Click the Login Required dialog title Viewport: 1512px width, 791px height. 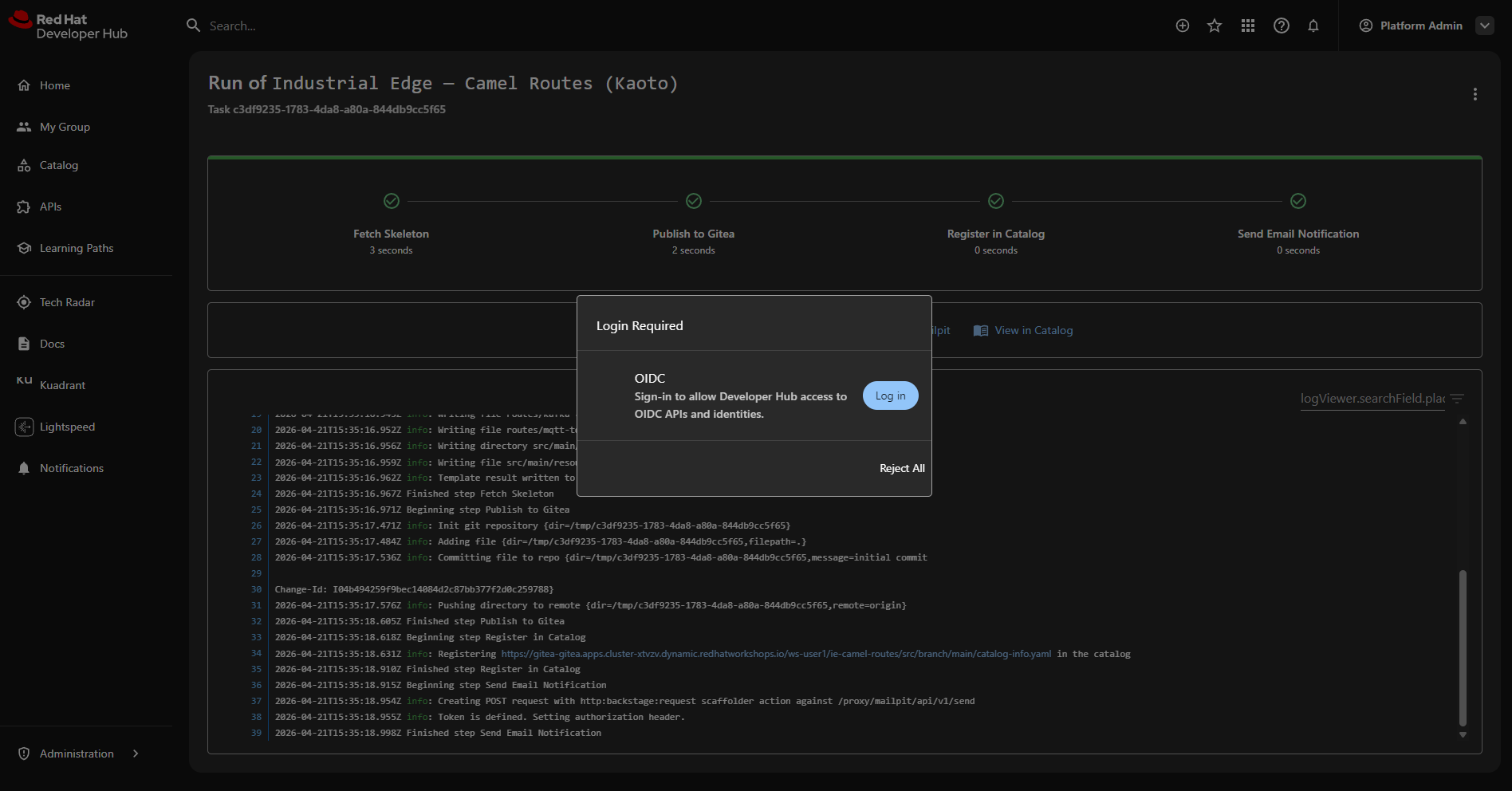640,325
